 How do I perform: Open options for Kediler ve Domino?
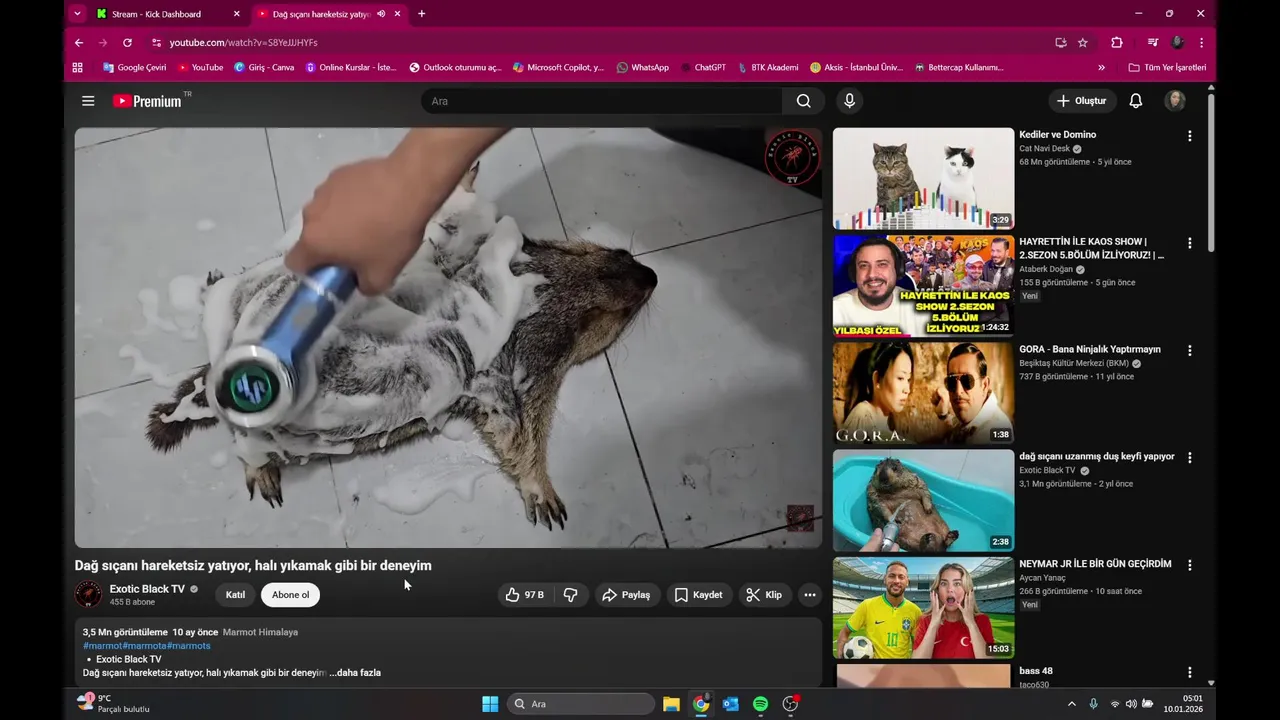point(1190,136)
